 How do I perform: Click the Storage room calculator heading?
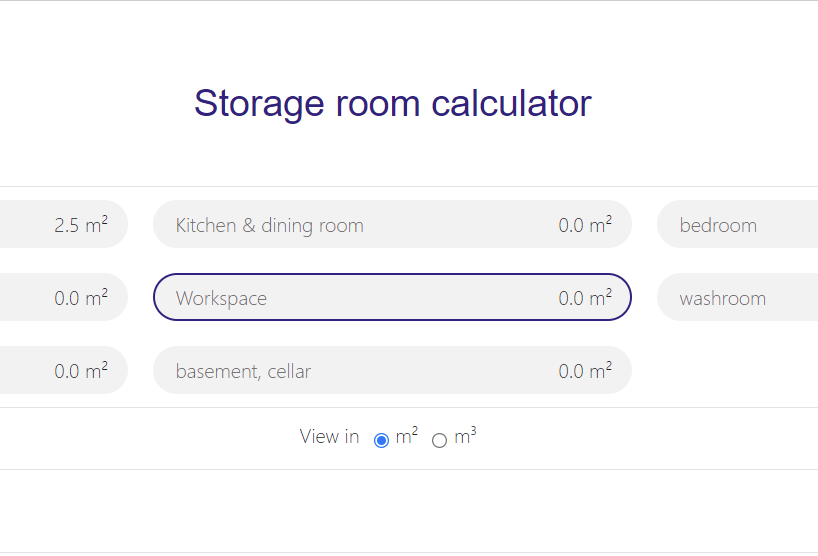click(x=393, y=103)
